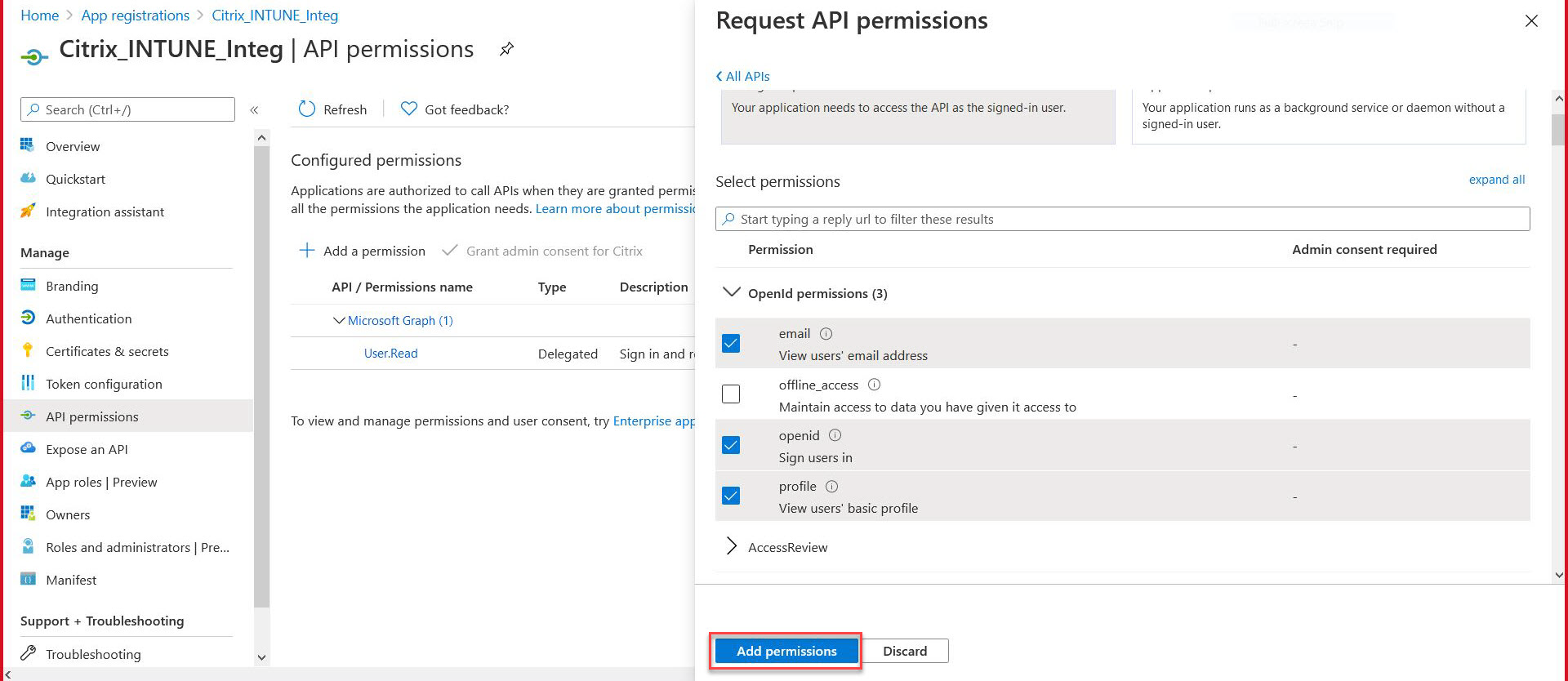Uncheck the email permission checkbox
Viewport: 1568px width, 681px height.
(731, 343)
